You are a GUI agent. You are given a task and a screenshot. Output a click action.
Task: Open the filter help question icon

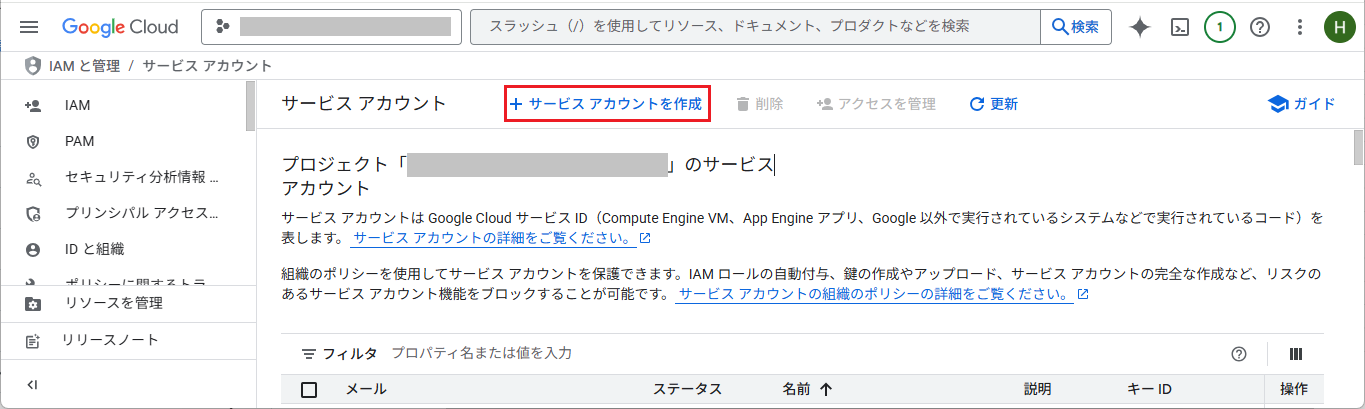(x=1239, y=354)
